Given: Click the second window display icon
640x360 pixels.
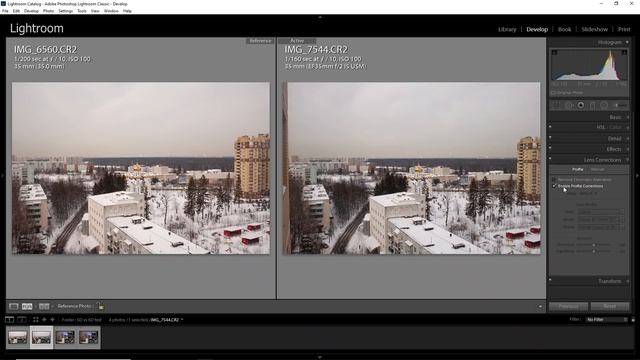Looking at the screenshot, I should pyautogui.click(x=22, y=320).
